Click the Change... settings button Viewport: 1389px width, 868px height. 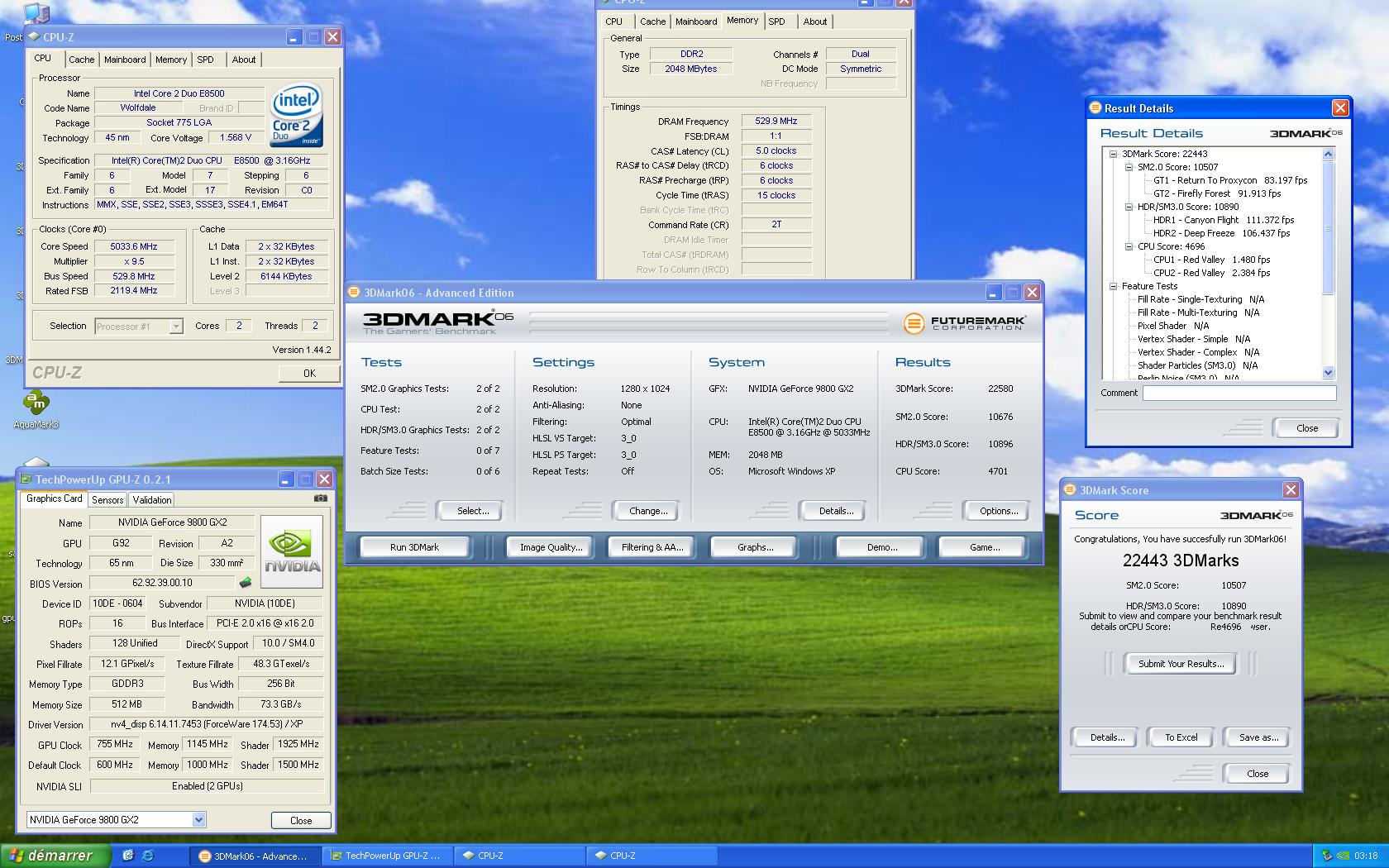pyautogui.click(x=648, y=511)
